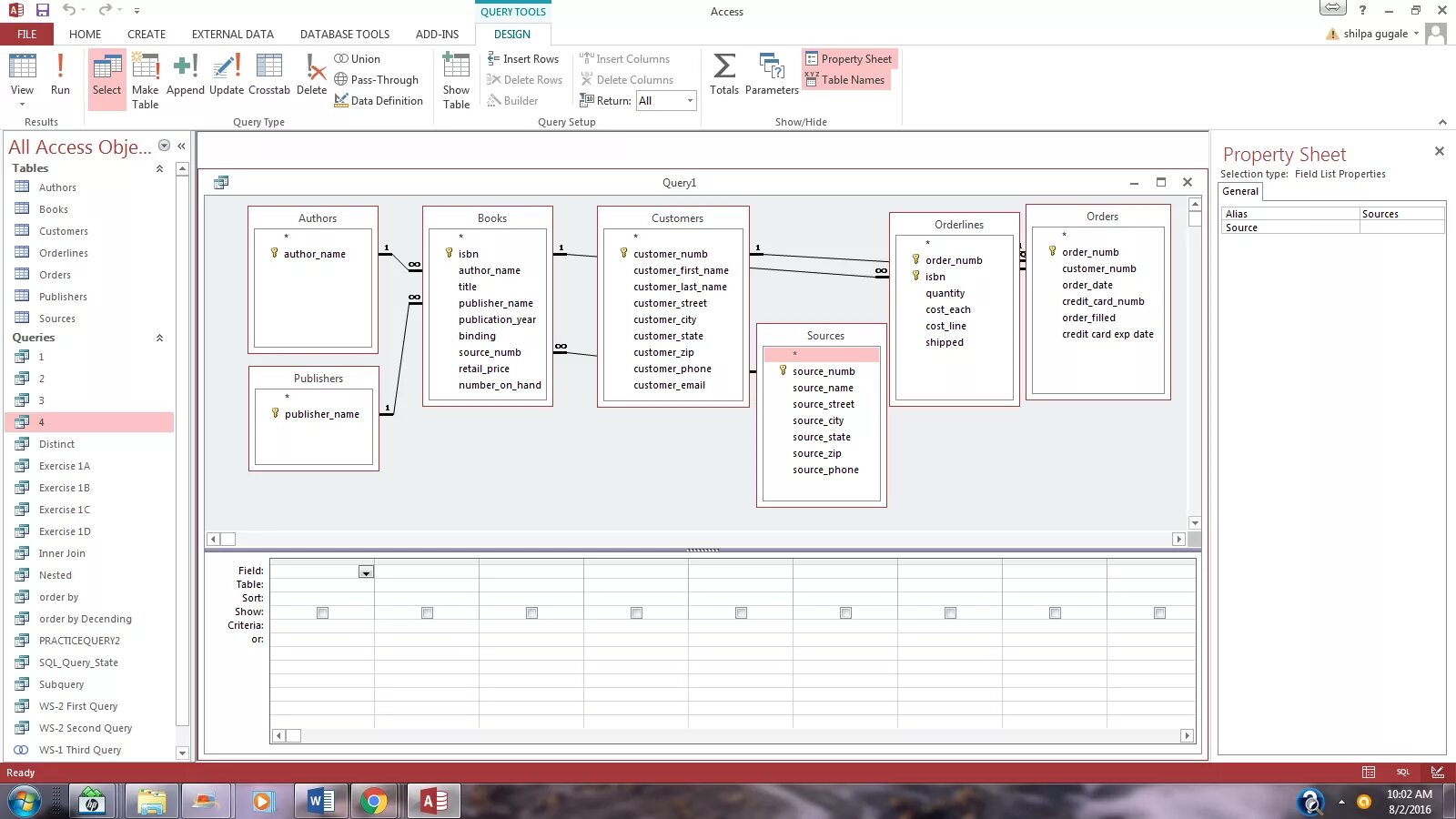Click the Windows Start button
Viewport: 1456px width, 819px height.
25,802
